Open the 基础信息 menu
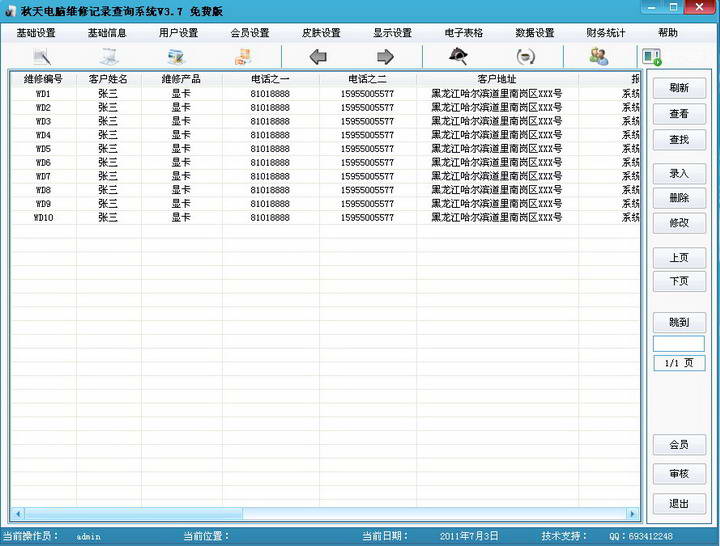Image resolution: width=720 pixels, height=546 pixels. [x=107, y=33]
